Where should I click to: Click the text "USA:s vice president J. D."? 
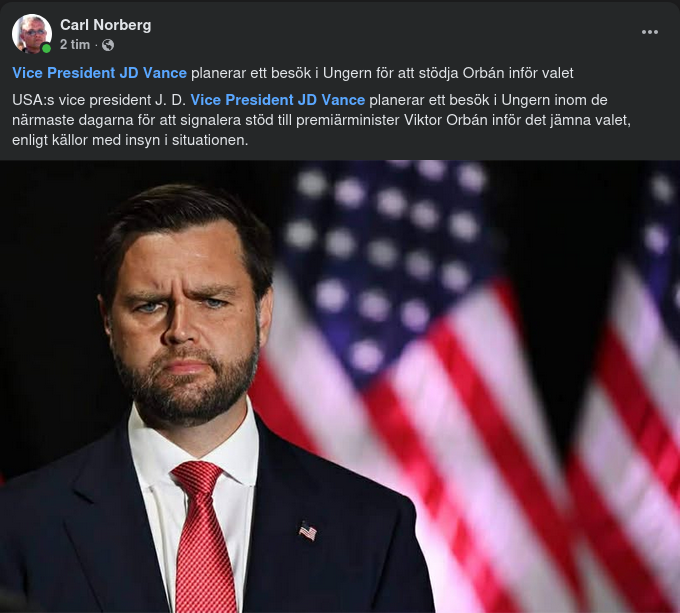(x=99, y=100)
